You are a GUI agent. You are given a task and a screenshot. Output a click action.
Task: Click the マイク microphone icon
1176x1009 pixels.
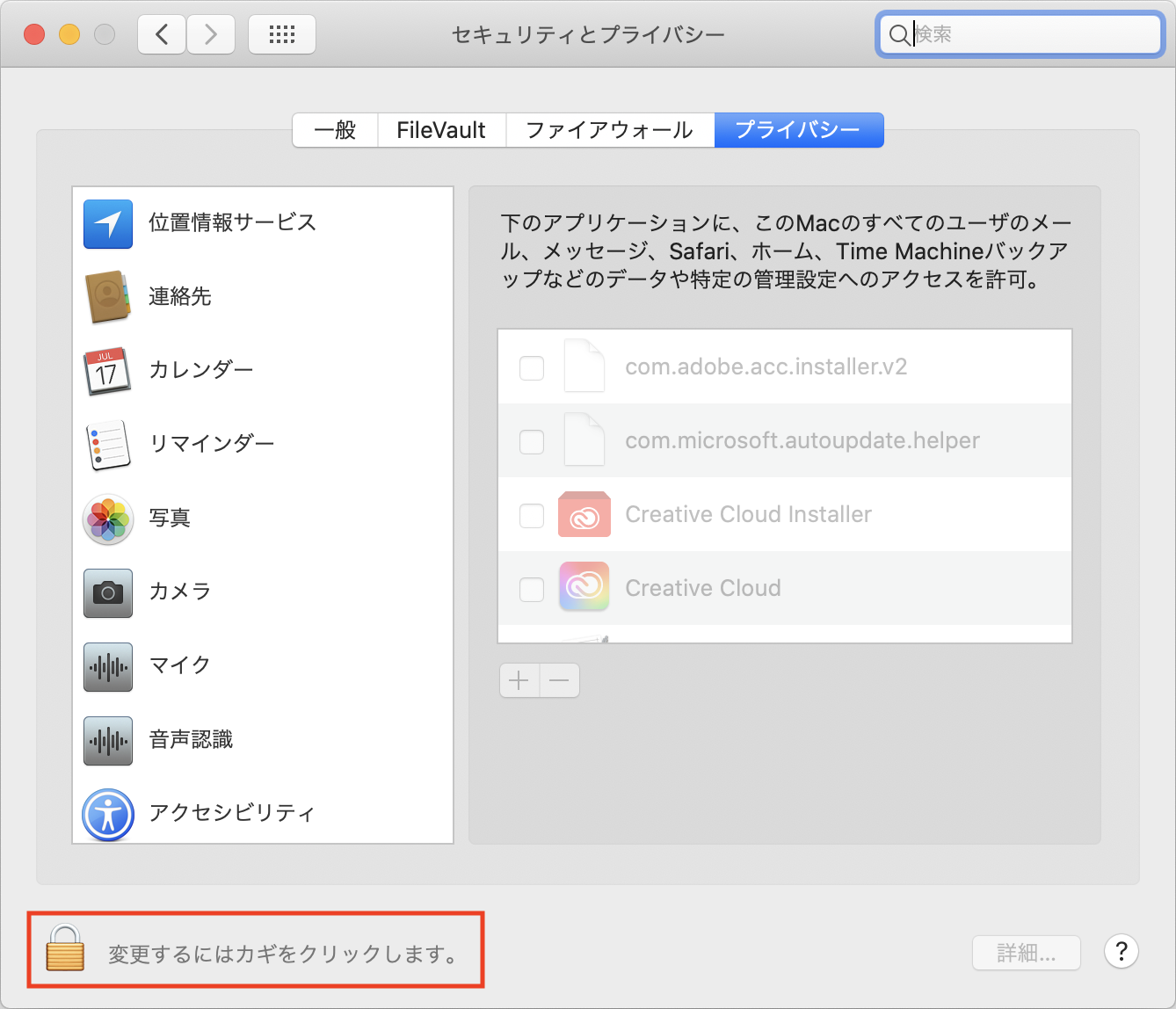[107, 667]
